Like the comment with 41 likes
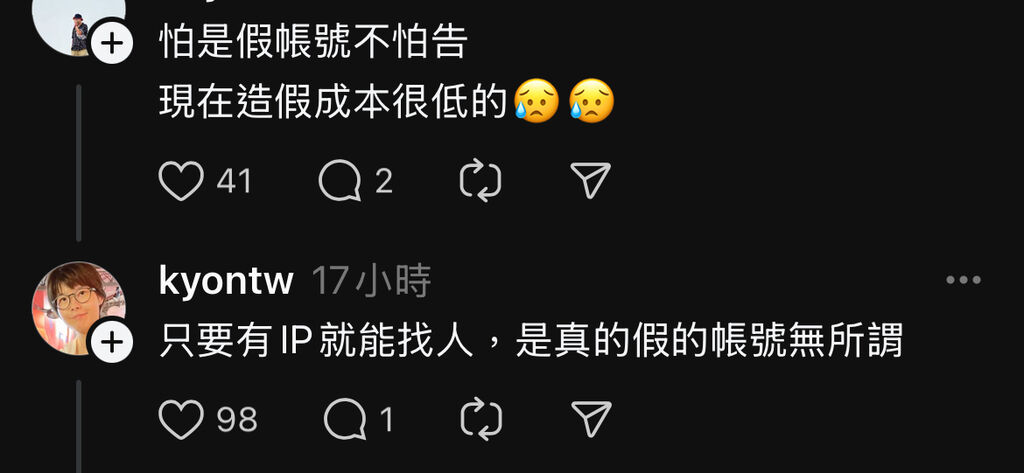Image resolution: width=1024 pixels, height=473 pixels. point(182,181)
